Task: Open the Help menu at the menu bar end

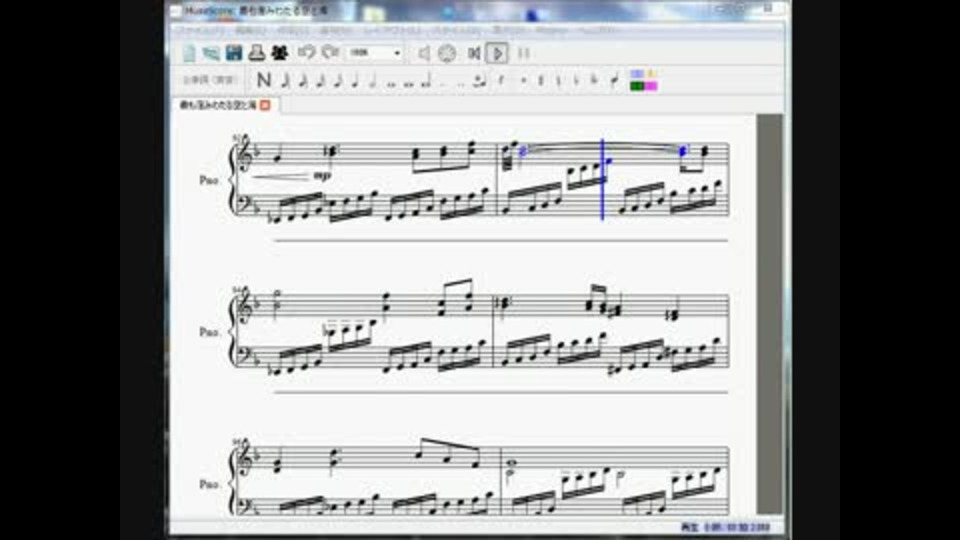Action: (x=598, y=30)
